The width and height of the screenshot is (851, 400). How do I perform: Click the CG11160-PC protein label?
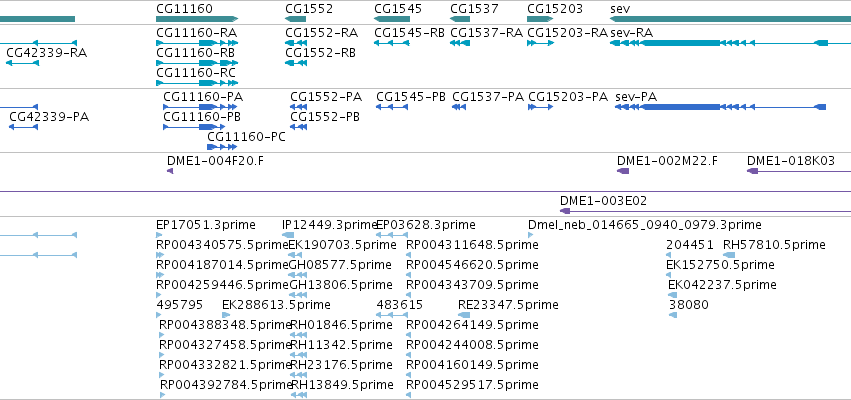246,137
